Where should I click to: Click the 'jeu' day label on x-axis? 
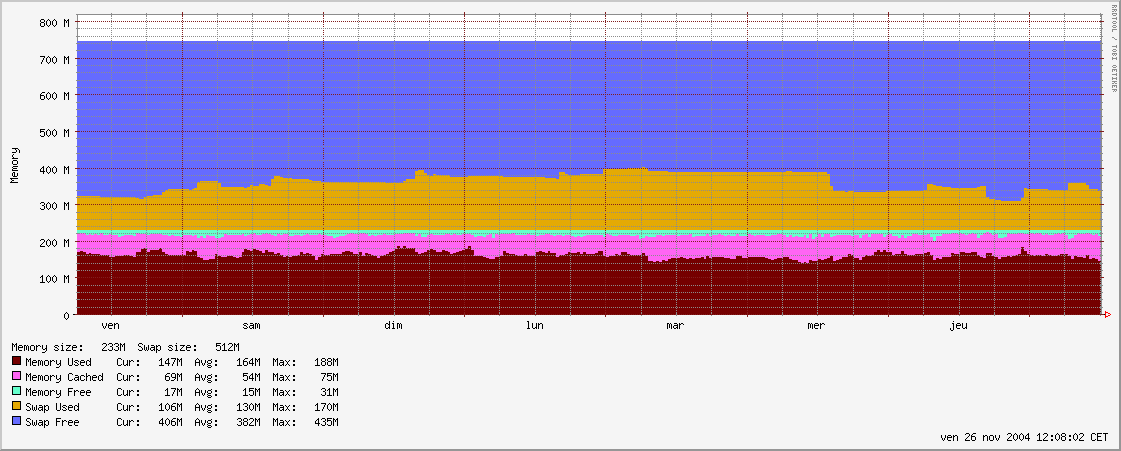point(958,326)
